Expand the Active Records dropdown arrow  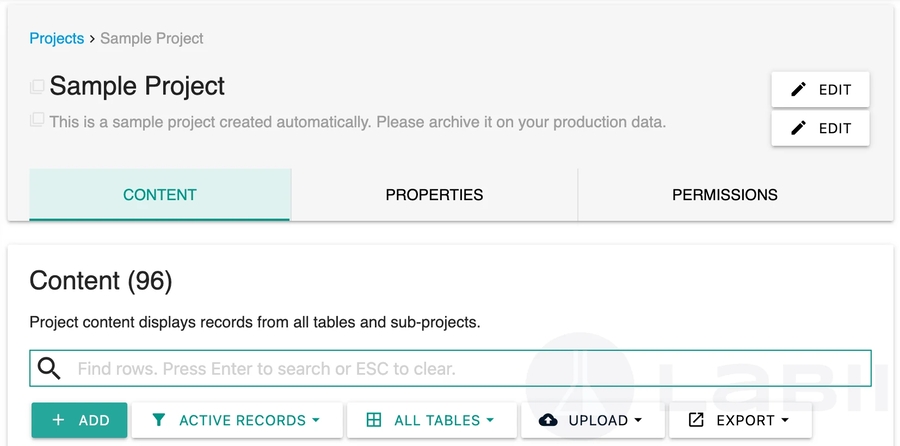[316, 421]
